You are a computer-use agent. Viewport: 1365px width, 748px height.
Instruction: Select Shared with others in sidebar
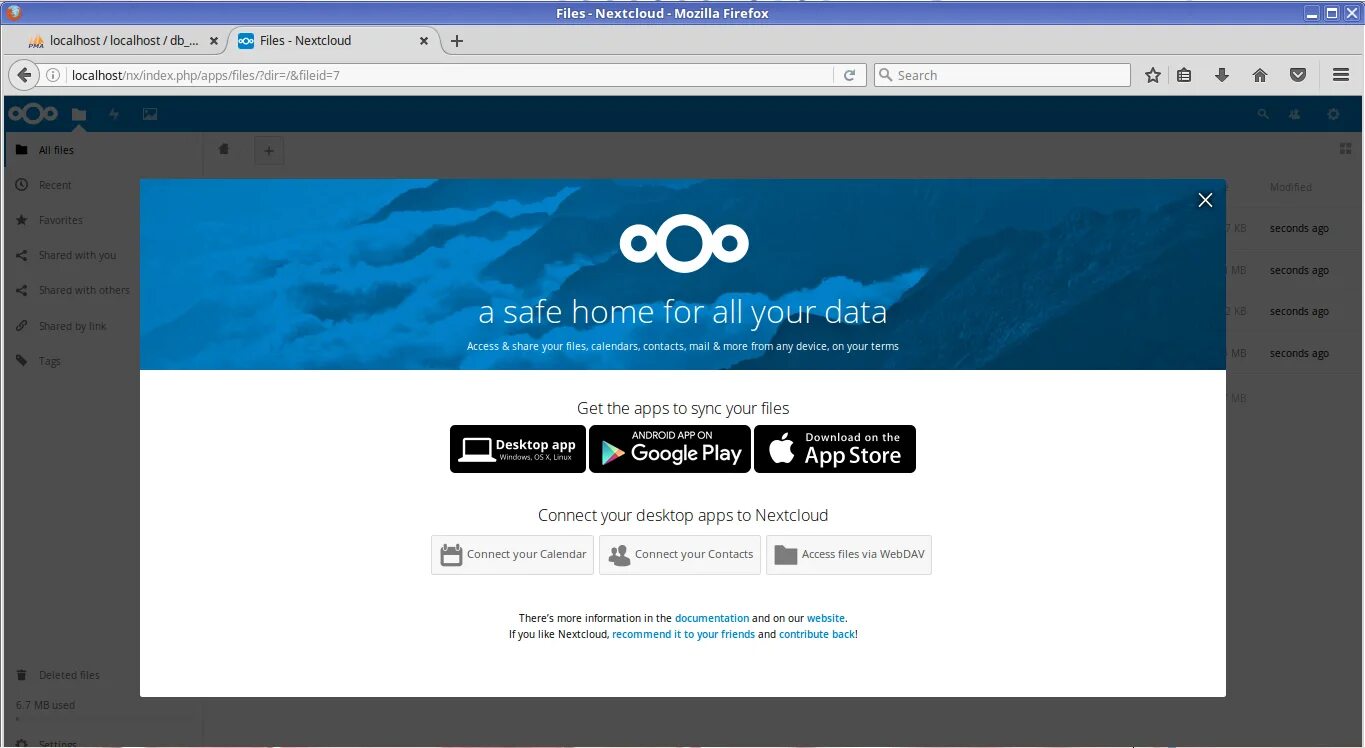(x=102, y=290)
